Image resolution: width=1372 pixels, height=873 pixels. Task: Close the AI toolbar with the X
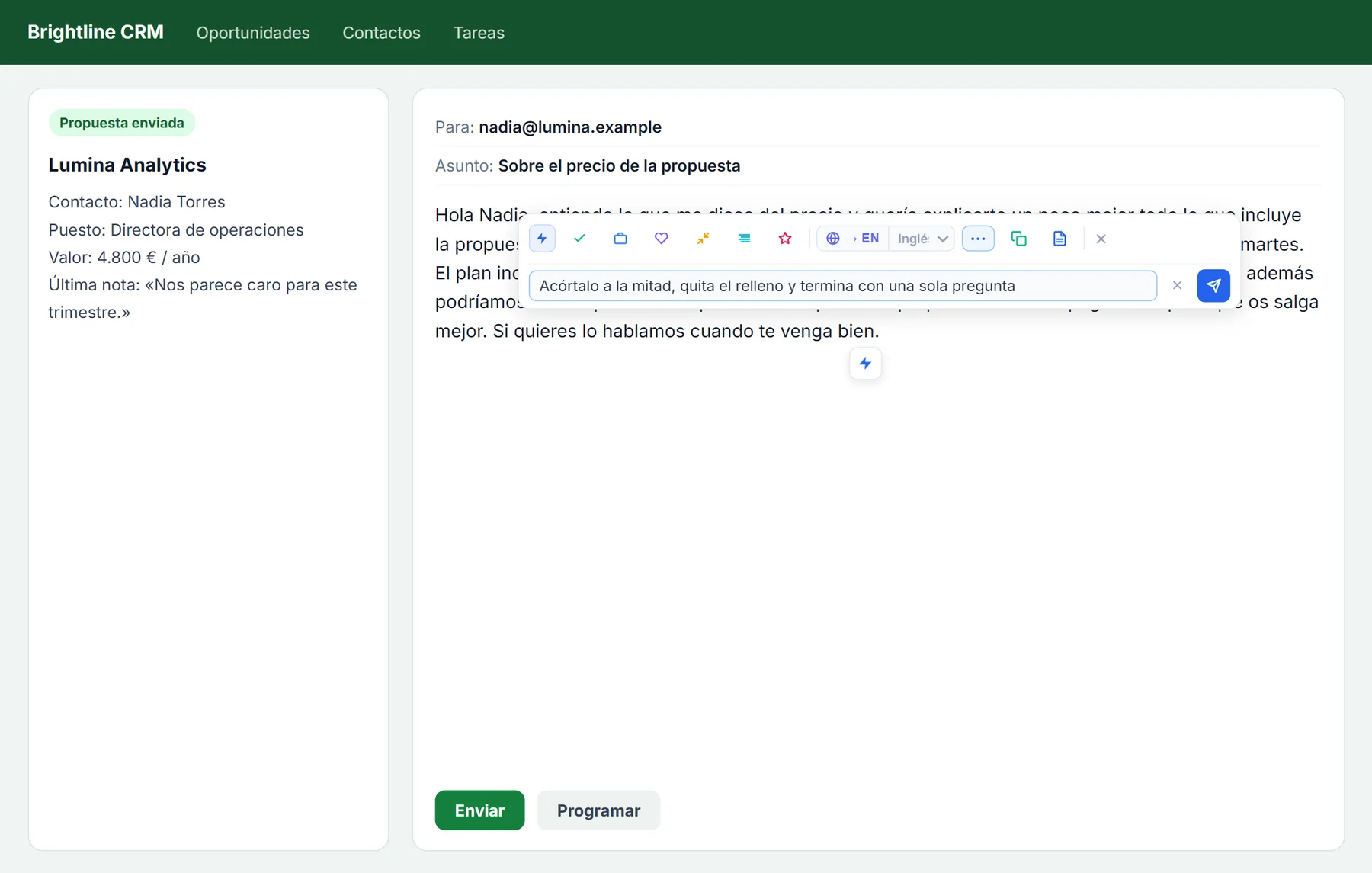[x=1101, y=239]
